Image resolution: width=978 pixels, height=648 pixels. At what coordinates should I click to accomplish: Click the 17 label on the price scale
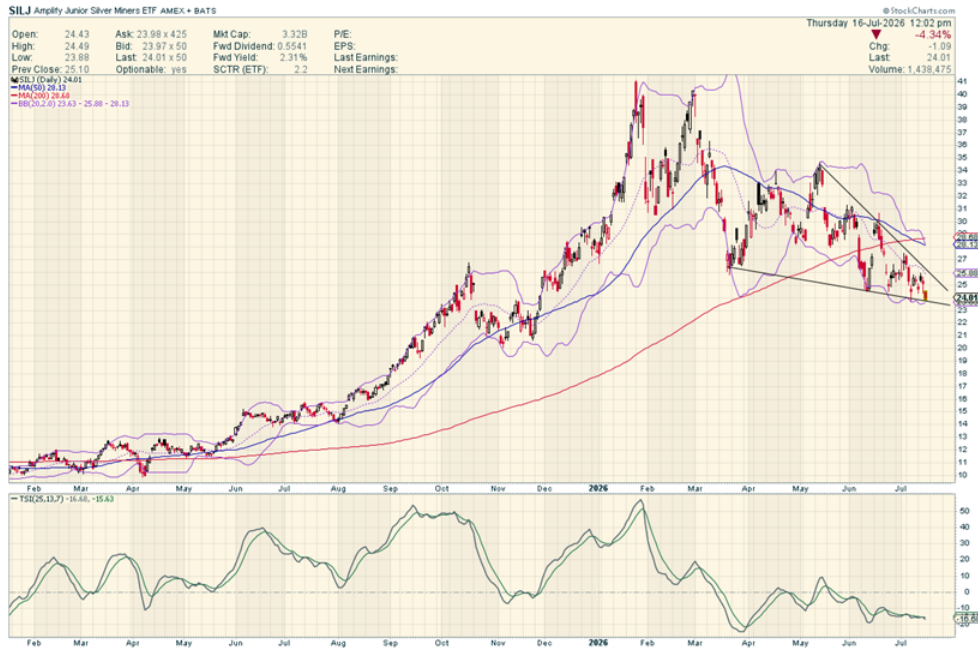(x=962, y=387)
